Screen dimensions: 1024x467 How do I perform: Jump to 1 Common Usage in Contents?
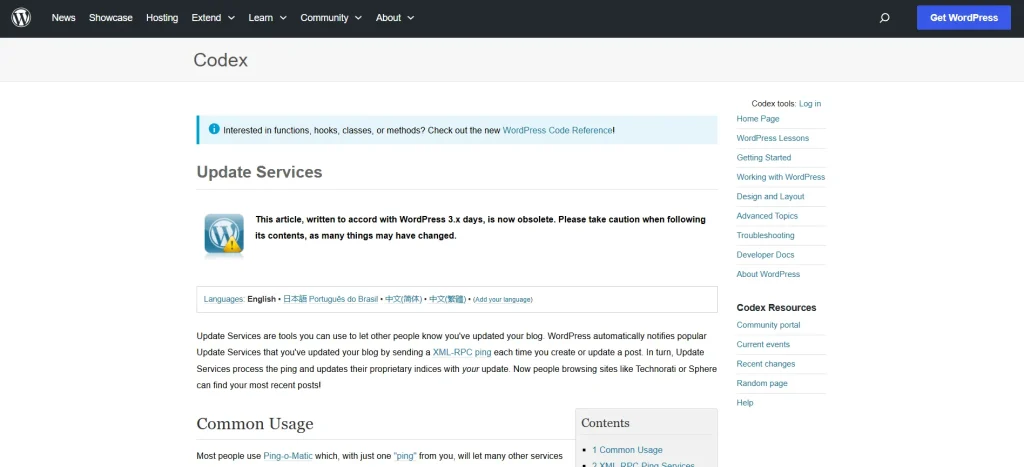pyautogui.click(x=627, y=451)
